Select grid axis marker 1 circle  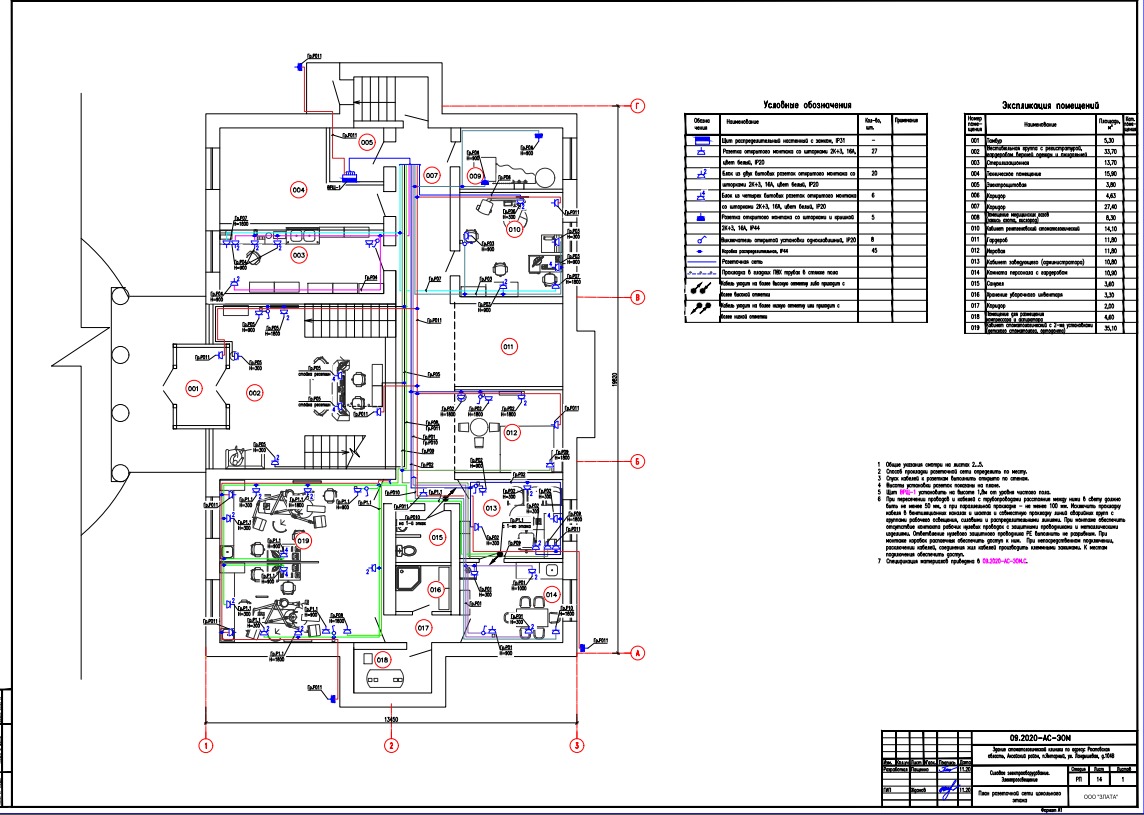click(207, 746)
